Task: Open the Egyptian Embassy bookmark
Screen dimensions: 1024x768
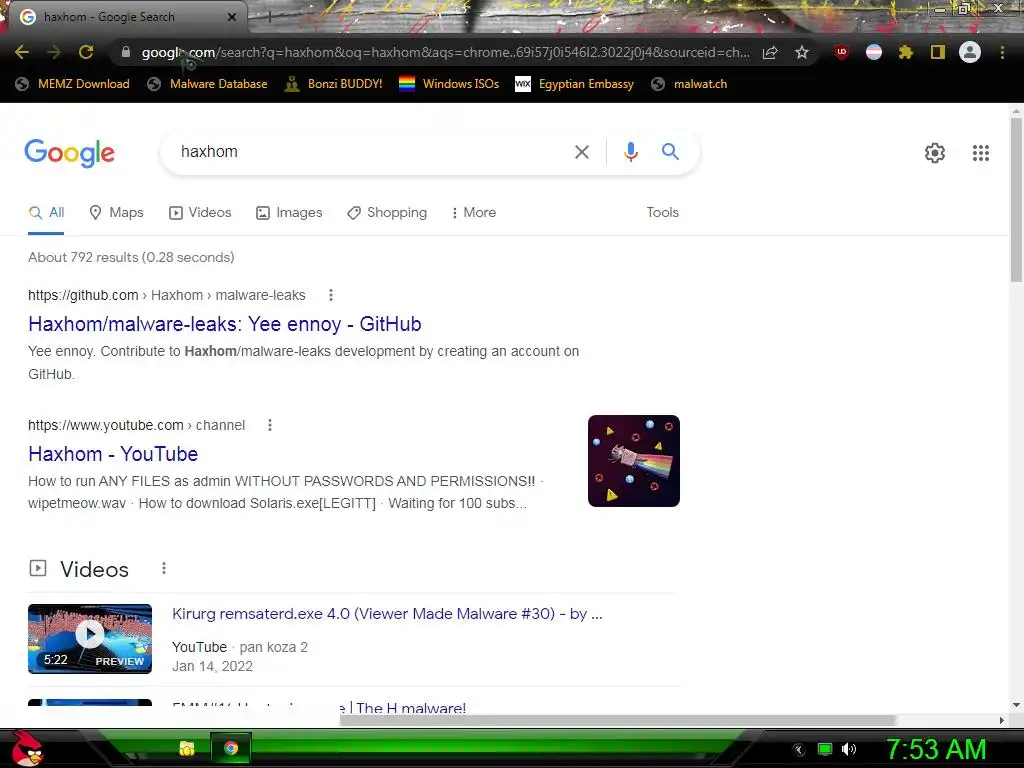Action: [575, 84]
